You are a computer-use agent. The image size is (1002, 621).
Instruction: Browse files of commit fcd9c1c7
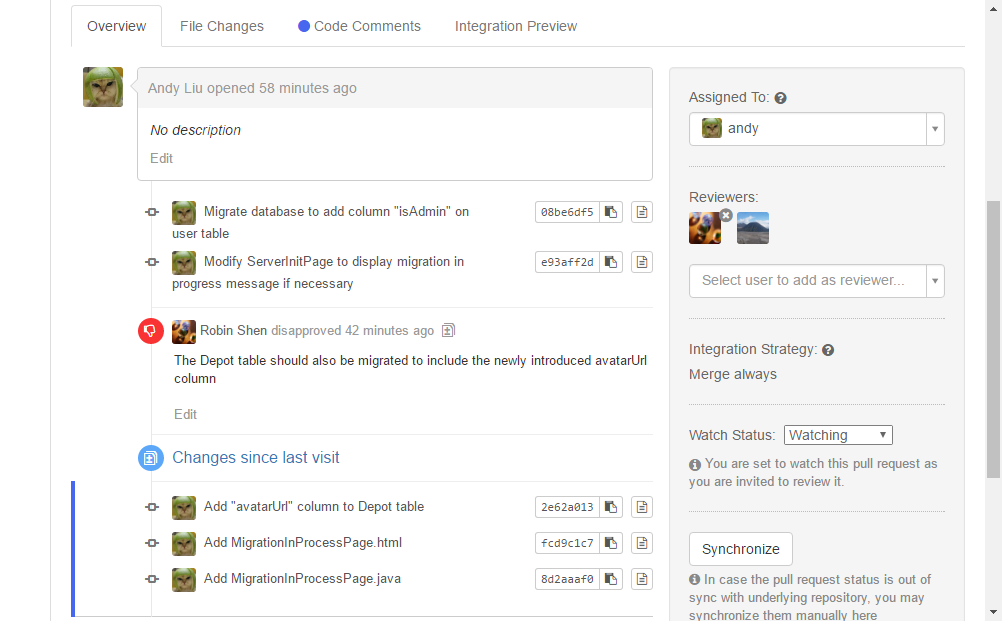[x=642, y=543]
